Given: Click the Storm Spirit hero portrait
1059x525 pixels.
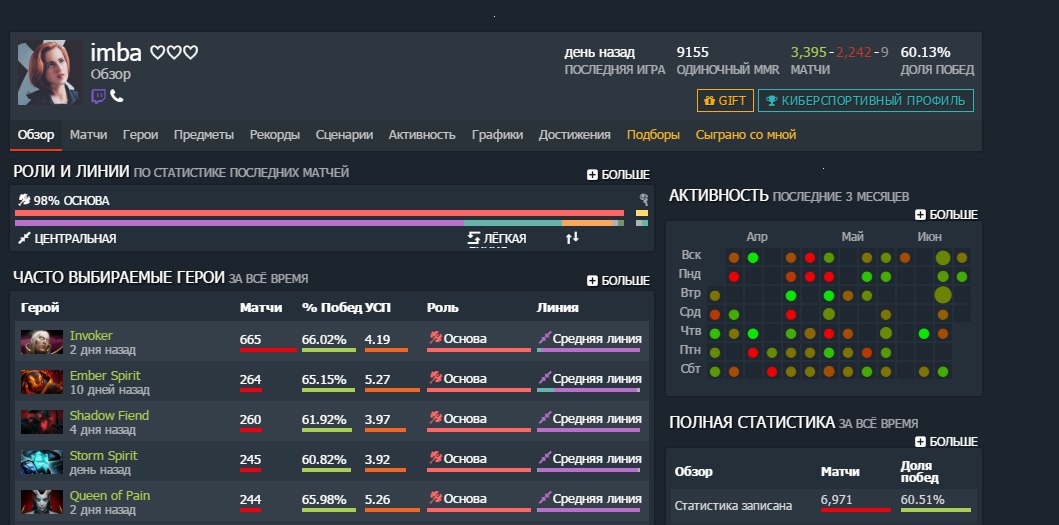Looking at the screenshot, I should pyautogui.click(x=41, y=462).
